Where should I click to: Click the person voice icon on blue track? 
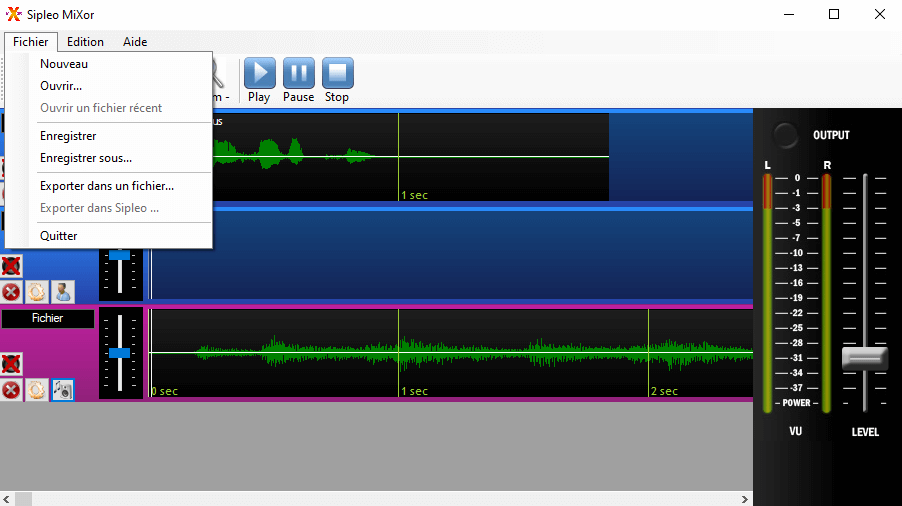tap(63, 292)
